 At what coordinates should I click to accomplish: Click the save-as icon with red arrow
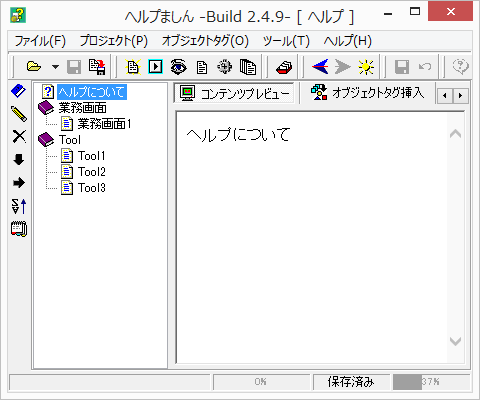click(x=97, y=67)
